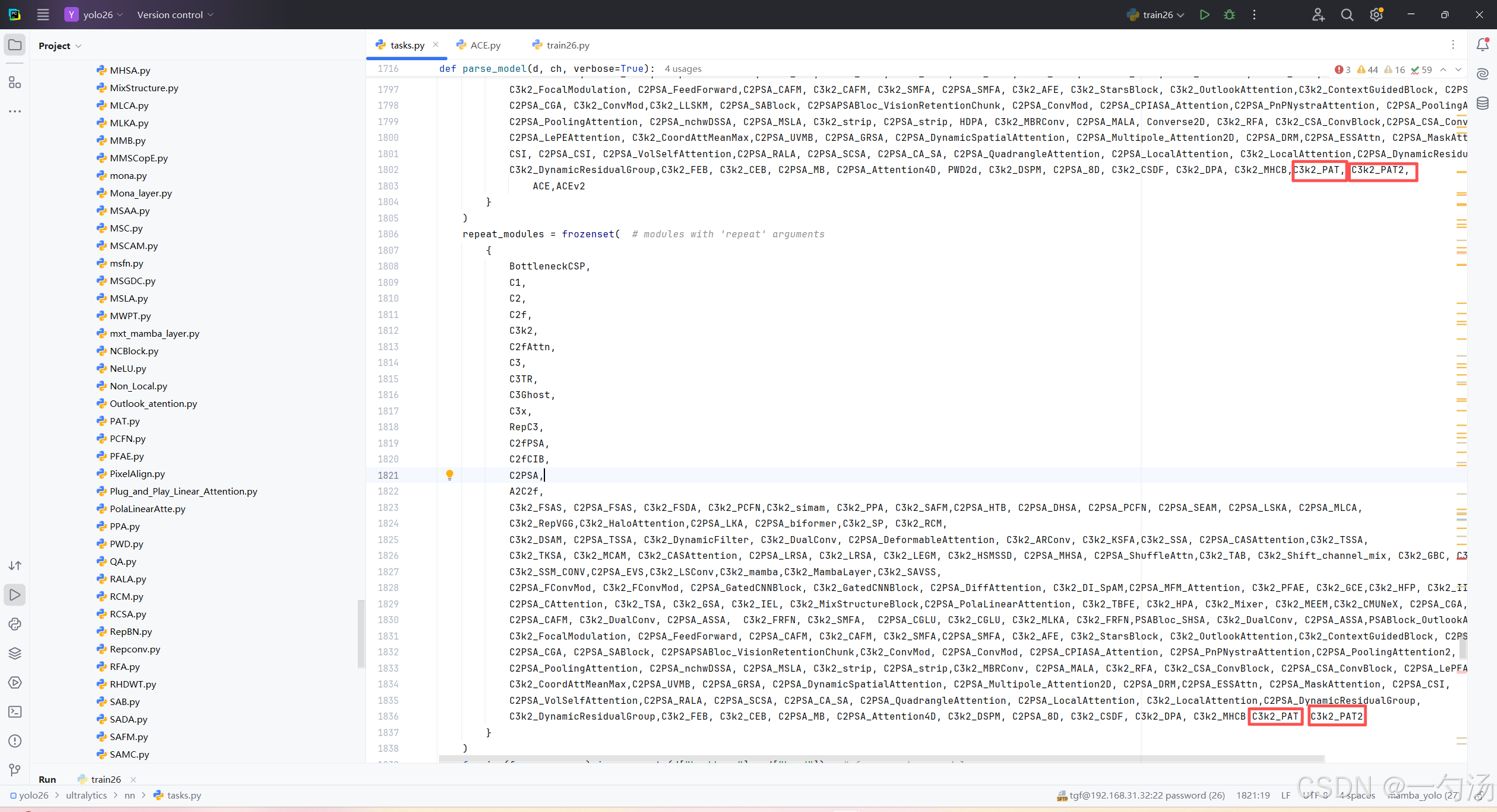Expand the yolo26 project dropdown
The height and width of the screenshot is (812, 1497).
point(97,15)
